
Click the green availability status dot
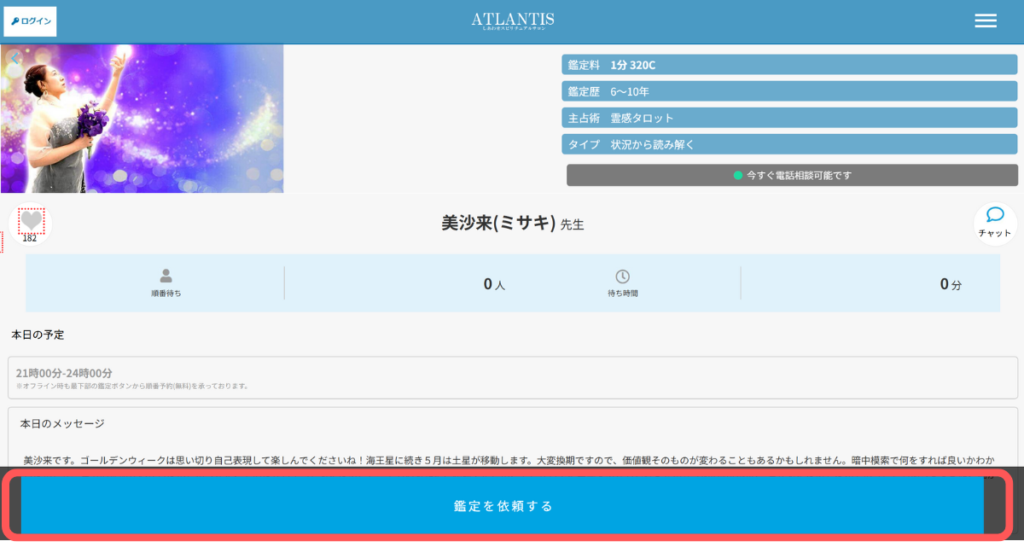click(x=738, y=175)
